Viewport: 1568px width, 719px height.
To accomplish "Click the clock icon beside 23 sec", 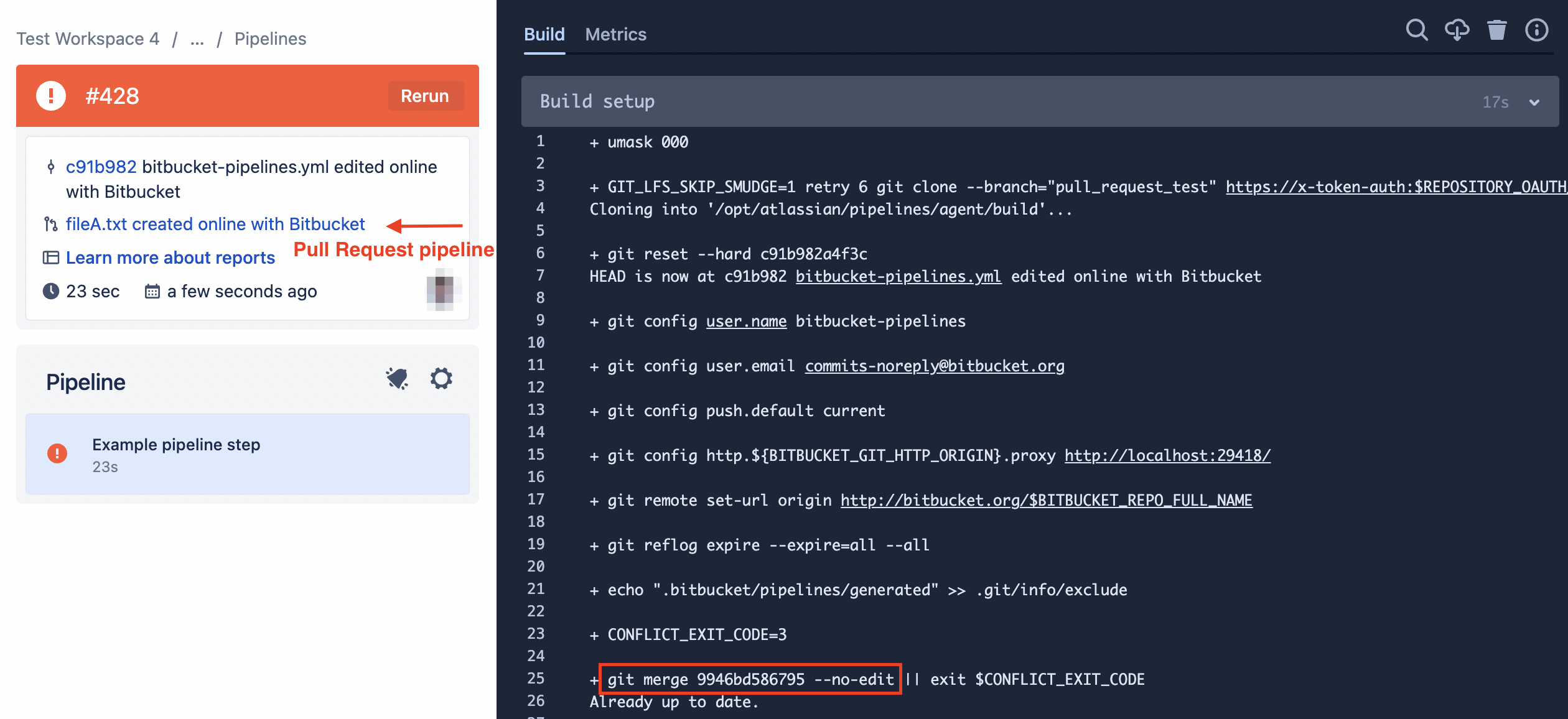I will pyautogui.click(x=51, y=291).
